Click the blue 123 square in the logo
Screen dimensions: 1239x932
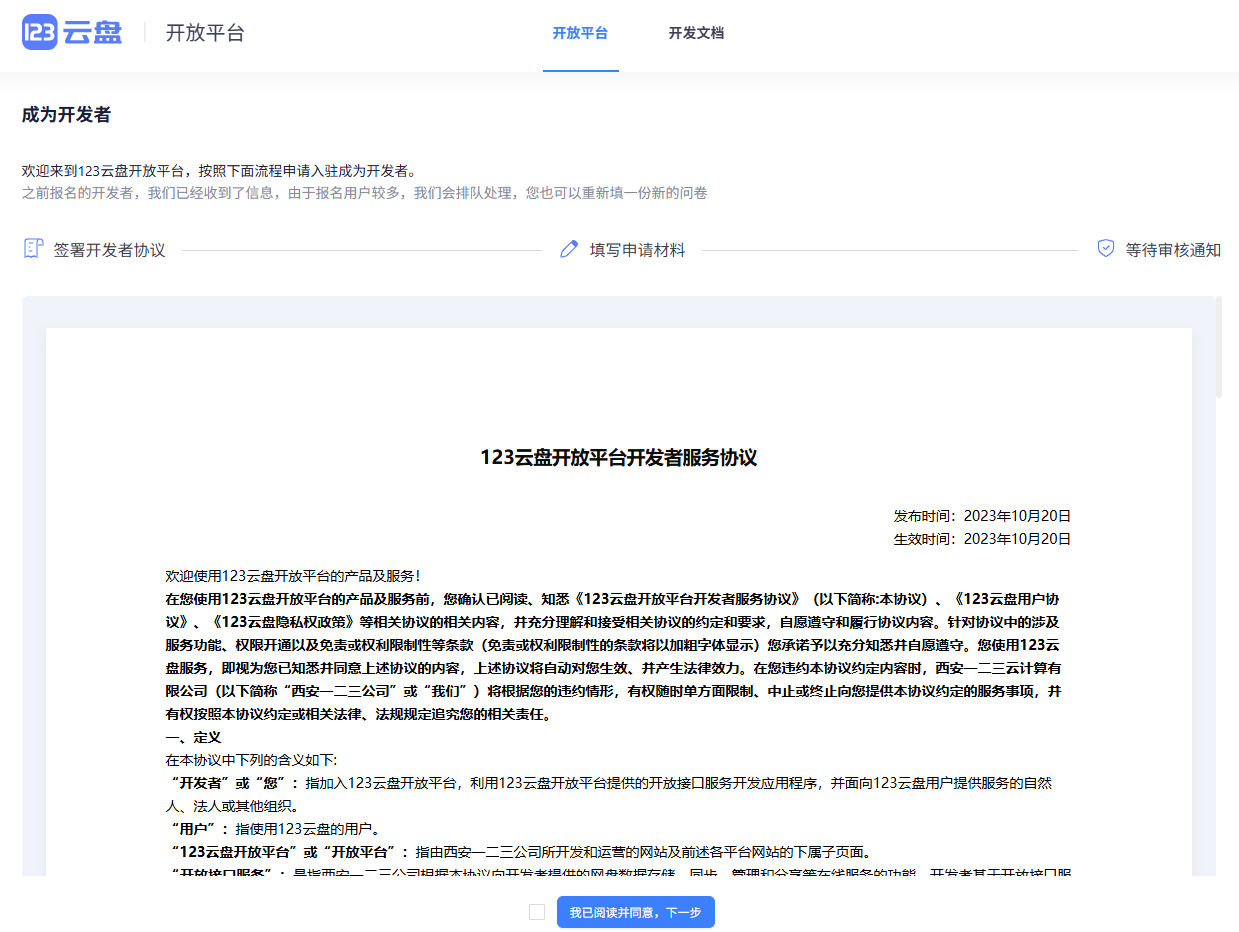[x=40, y=33]
